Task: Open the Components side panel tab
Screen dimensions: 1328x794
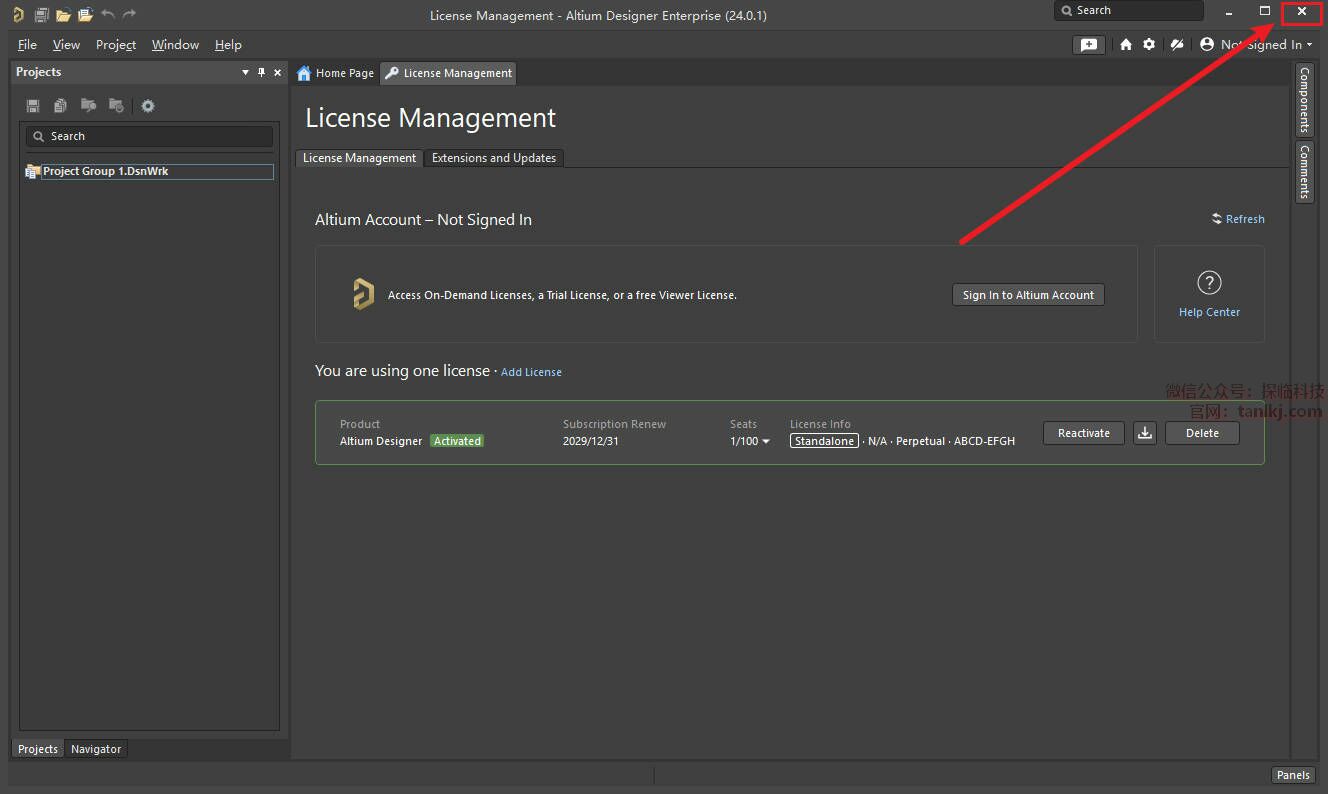Action: click(x=1304, y=100)
